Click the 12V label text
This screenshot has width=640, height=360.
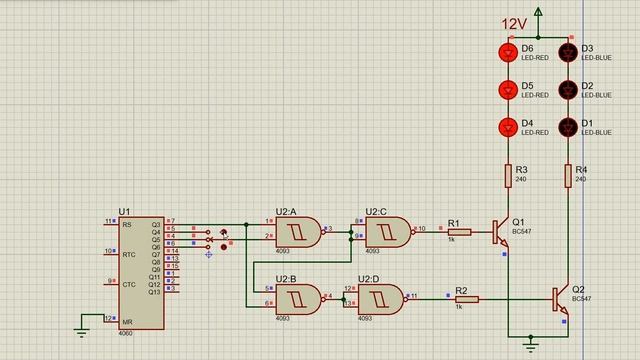click(514, 24)
